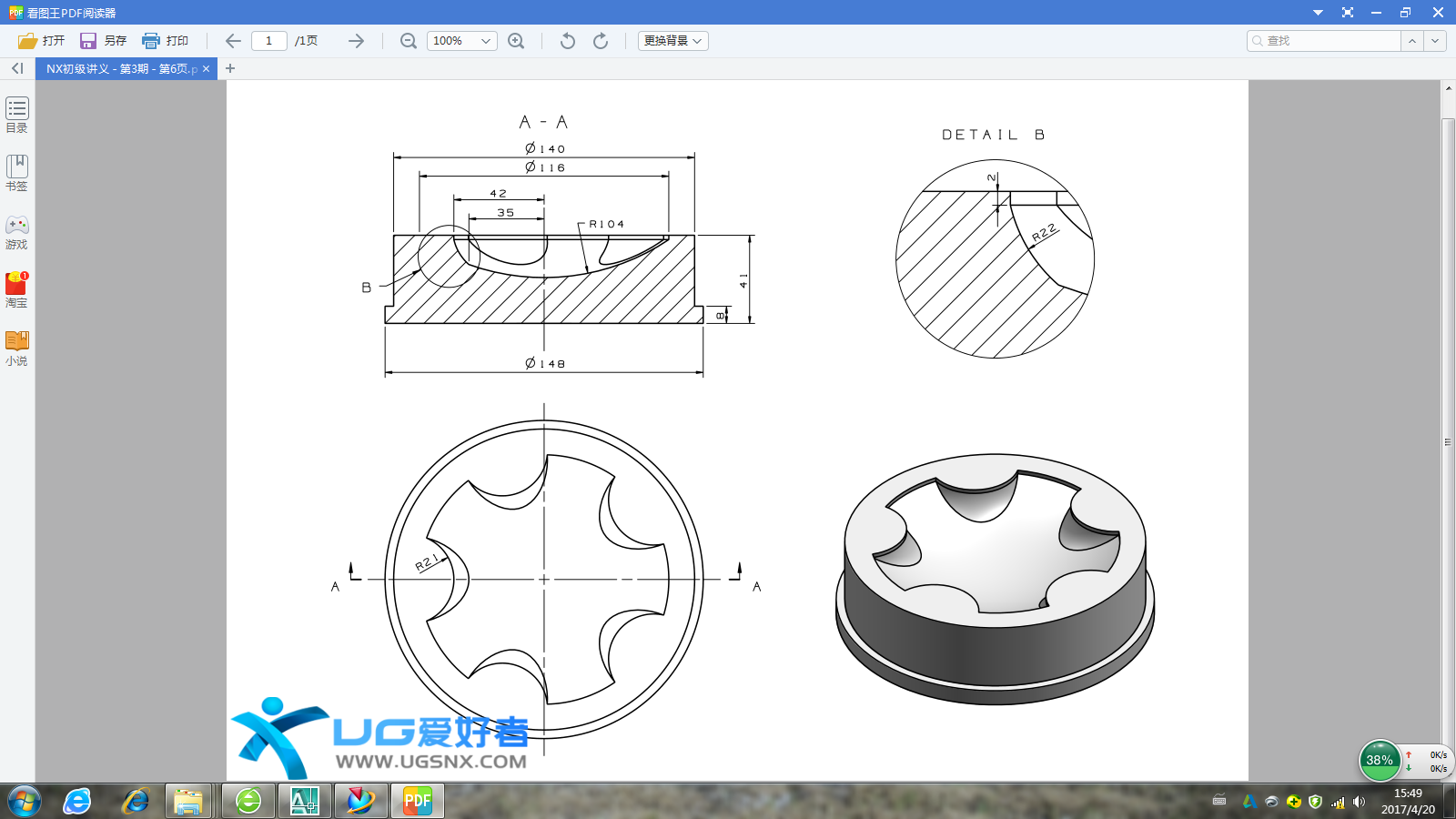The width and height of the screenshot is (1456, 819).
Task: Click the side panel handle on the right edge
Action: 1447,442
